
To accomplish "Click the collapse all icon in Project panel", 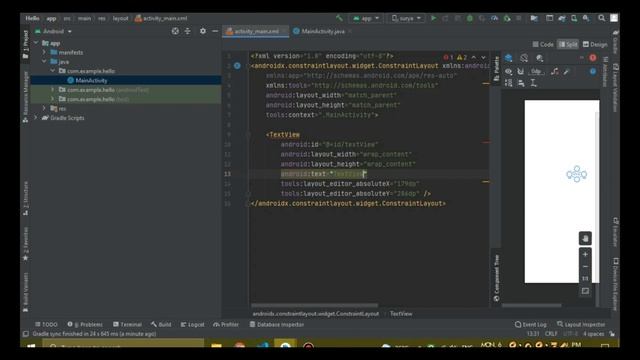I will click(187, 31).
